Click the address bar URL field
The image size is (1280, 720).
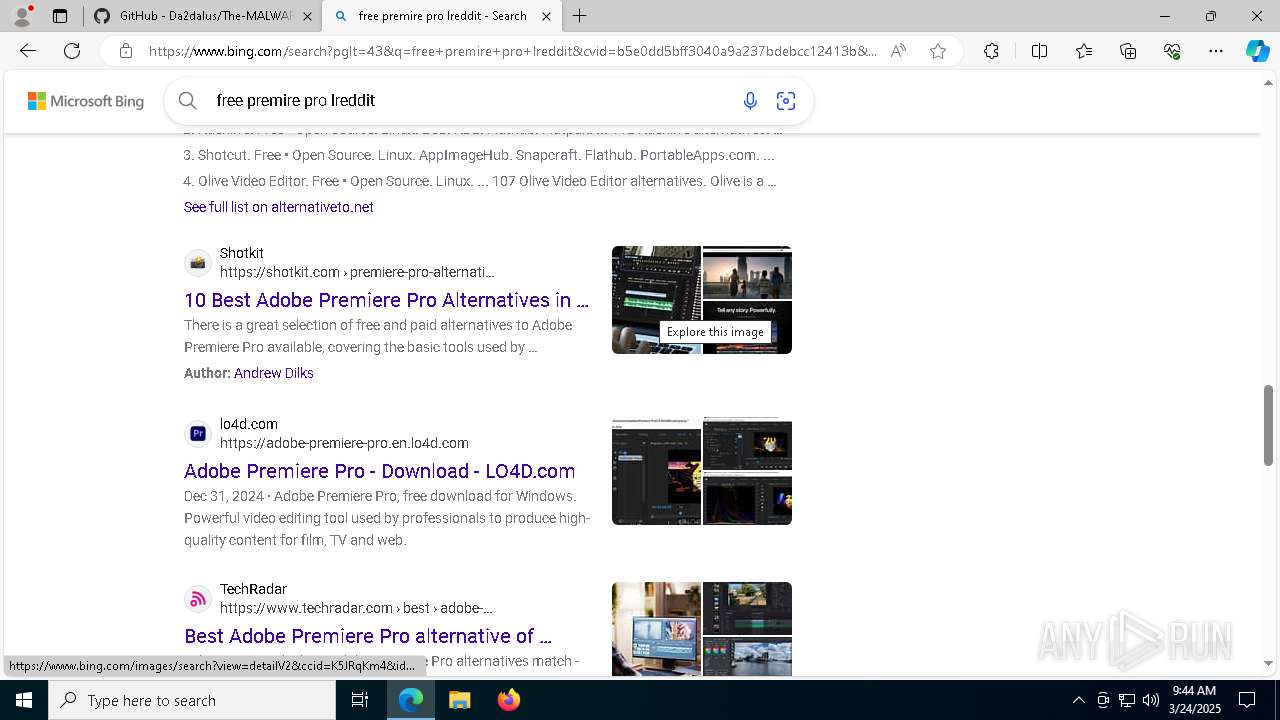512,51
